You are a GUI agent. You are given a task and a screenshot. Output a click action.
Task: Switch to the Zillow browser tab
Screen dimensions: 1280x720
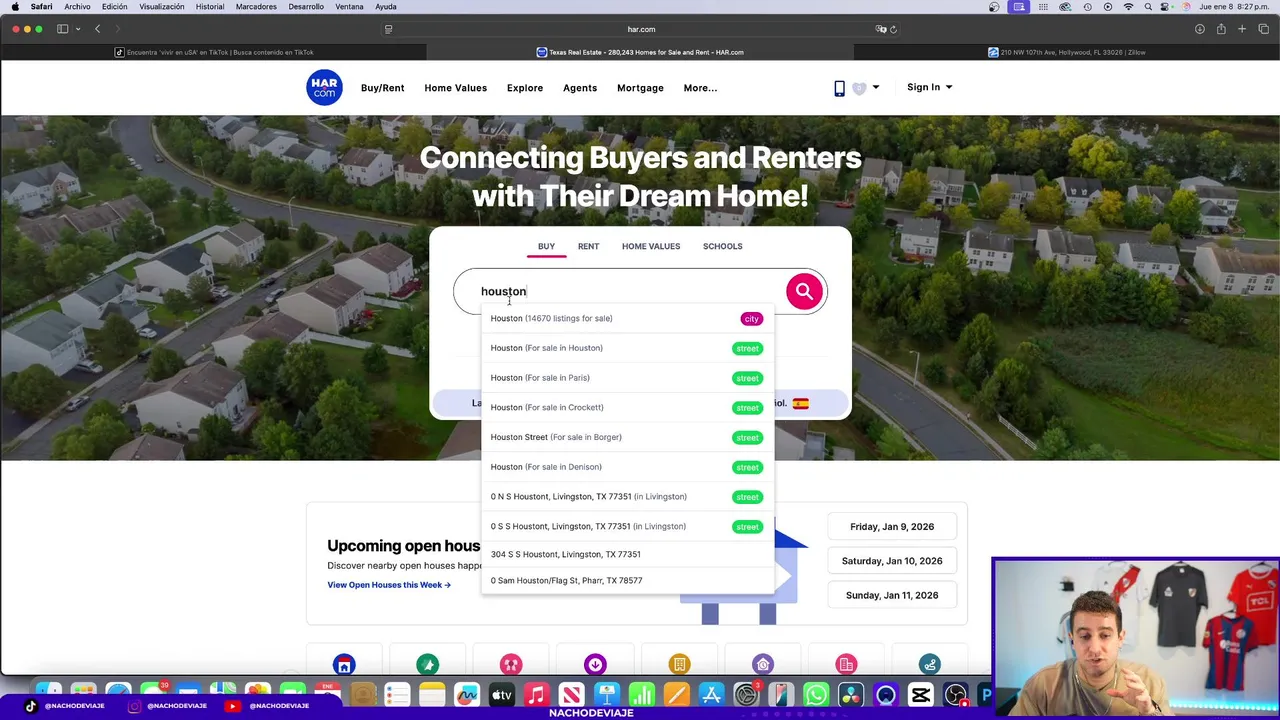(x=1066, y=52)
